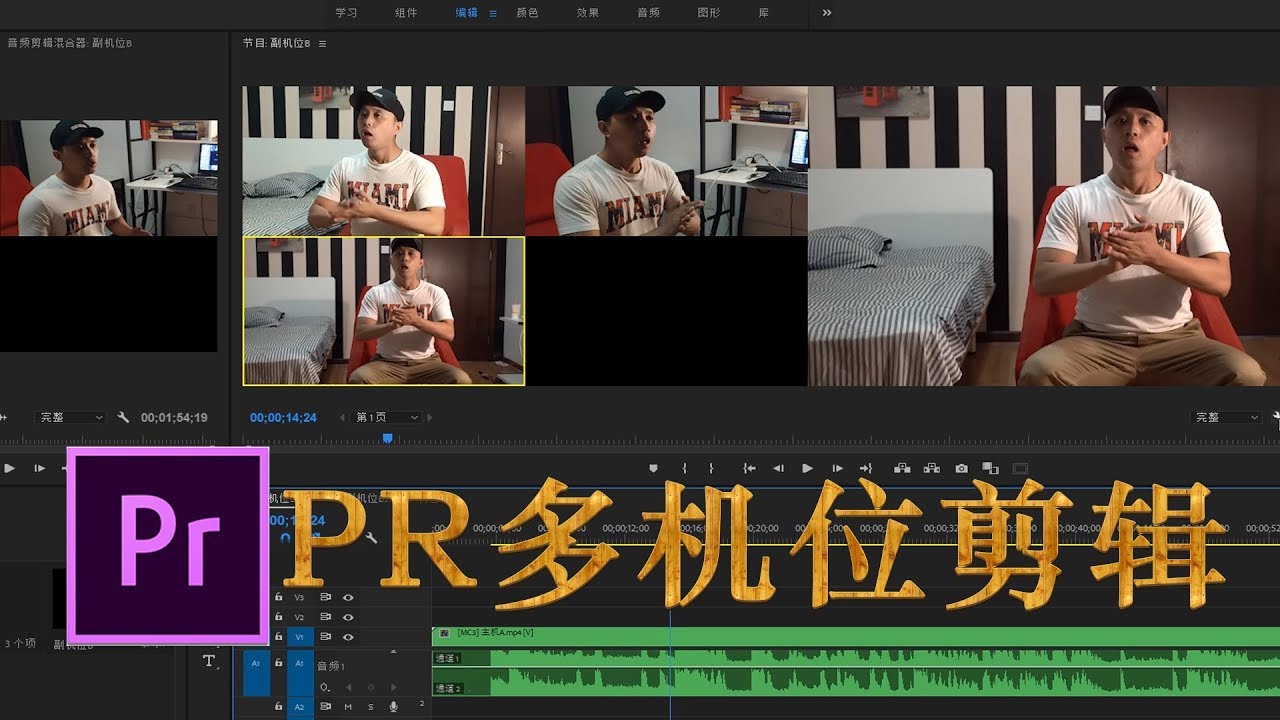The image size is (1280, 720).
Task: Go to previous keyframe on A1
Action: pyautogui.click(x=349, y=688)
